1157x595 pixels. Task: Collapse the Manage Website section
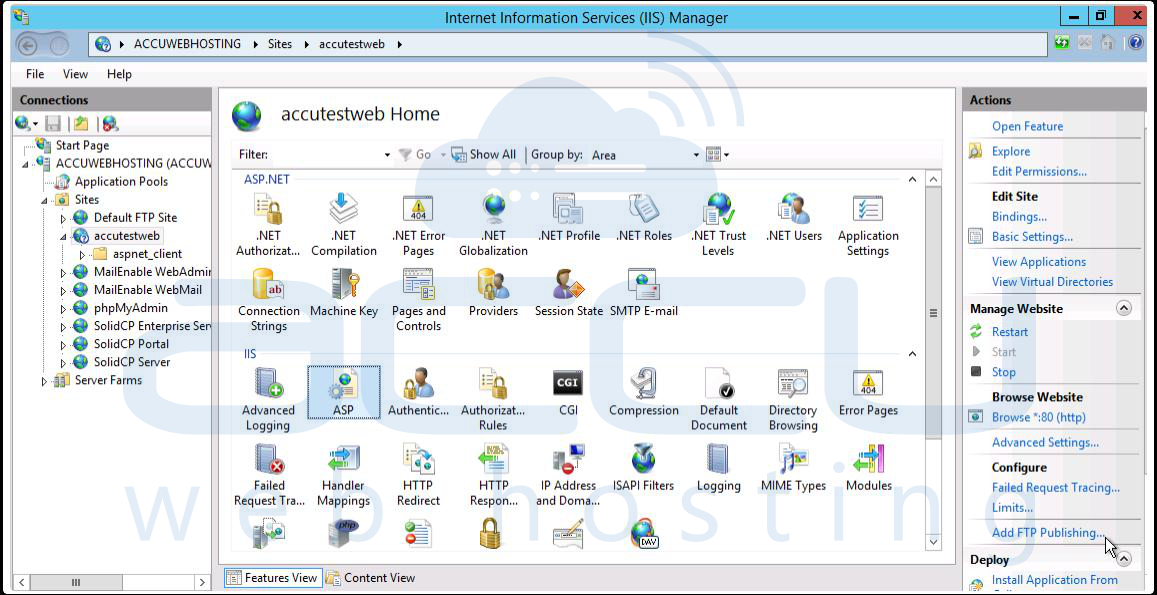1124,309
